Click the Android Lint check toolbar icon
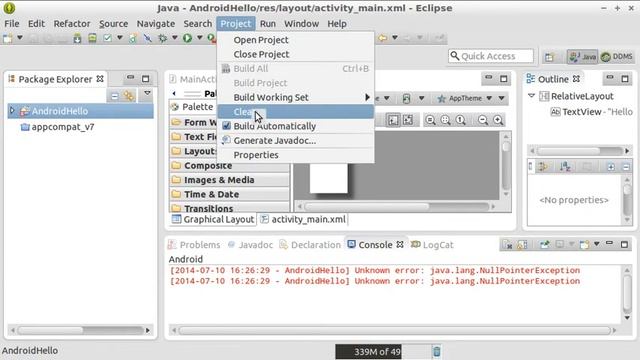 coord(108,38)
